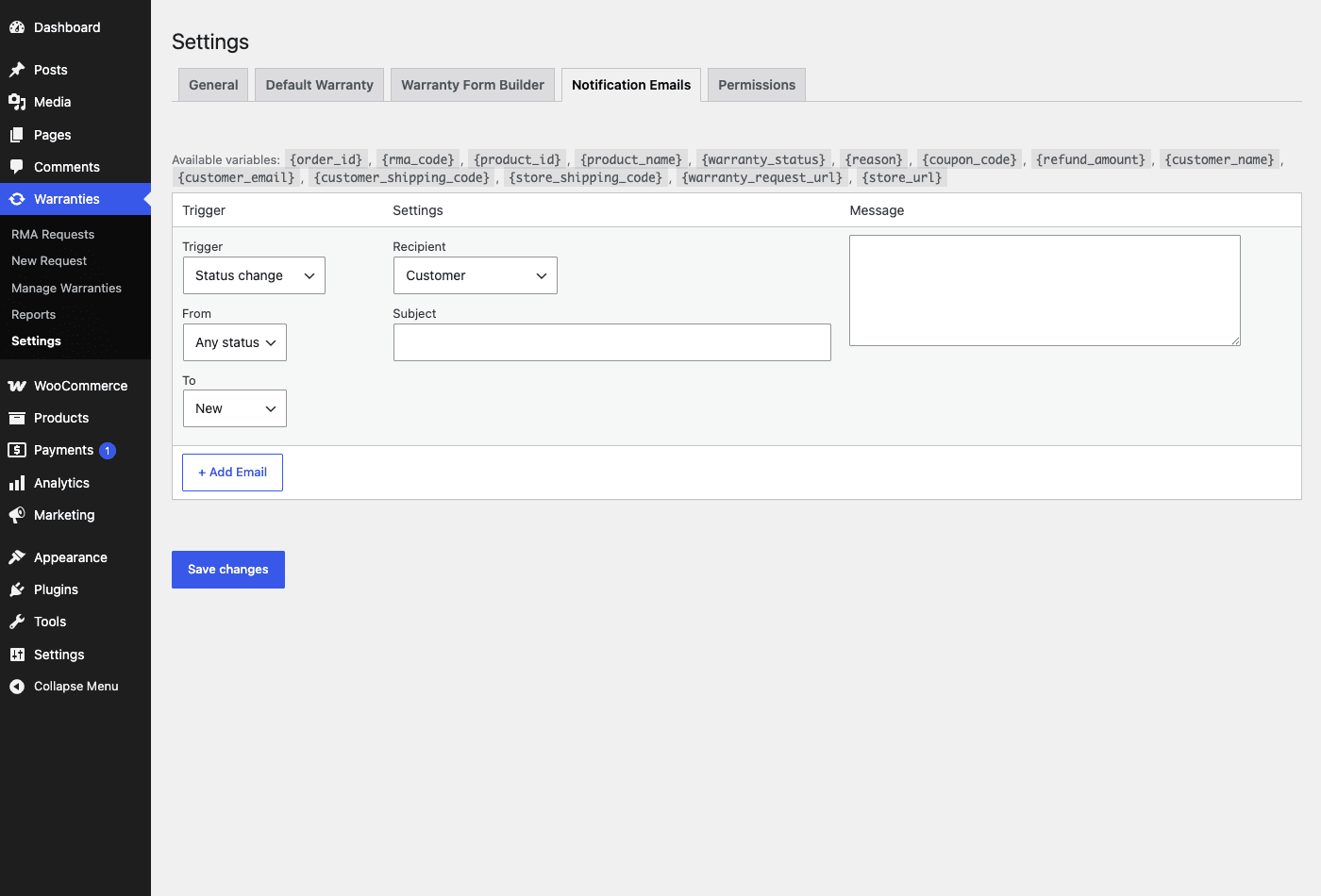Click the {warranty_request_url} variable tag
This screenshot has height=896, width=1321.
click(x=762, y=177)
